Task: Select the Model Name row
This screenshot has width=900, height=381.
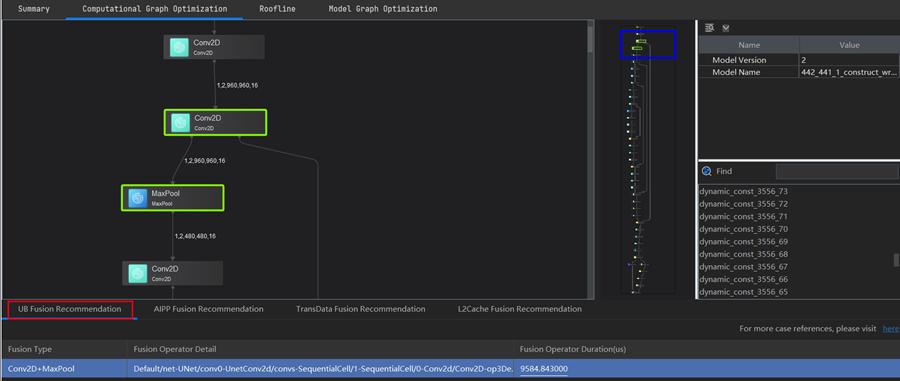Action: pyautogui.click(x=799, y=72)
